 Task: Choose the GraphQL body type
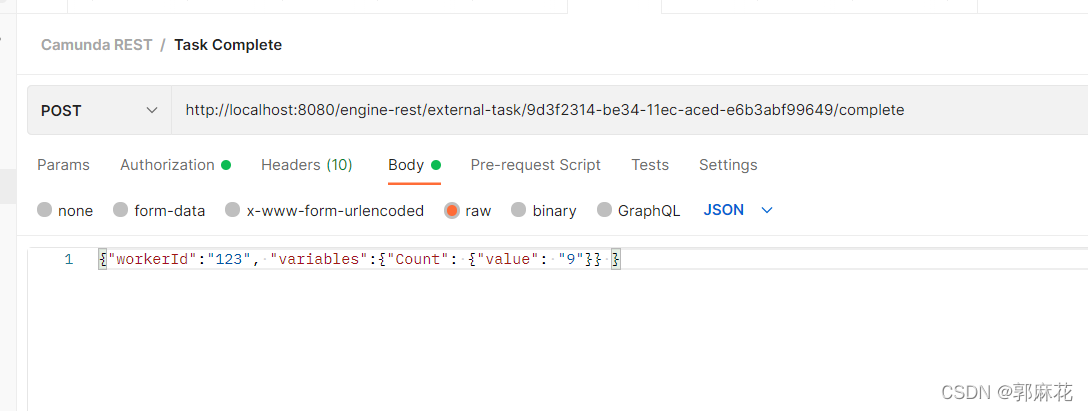[x=605, y=210]
